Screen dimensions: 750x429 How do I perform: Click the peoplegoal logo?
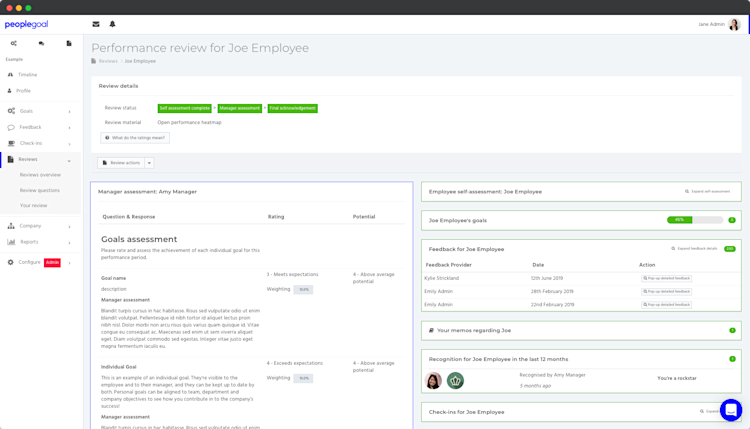tap(26, 24)
